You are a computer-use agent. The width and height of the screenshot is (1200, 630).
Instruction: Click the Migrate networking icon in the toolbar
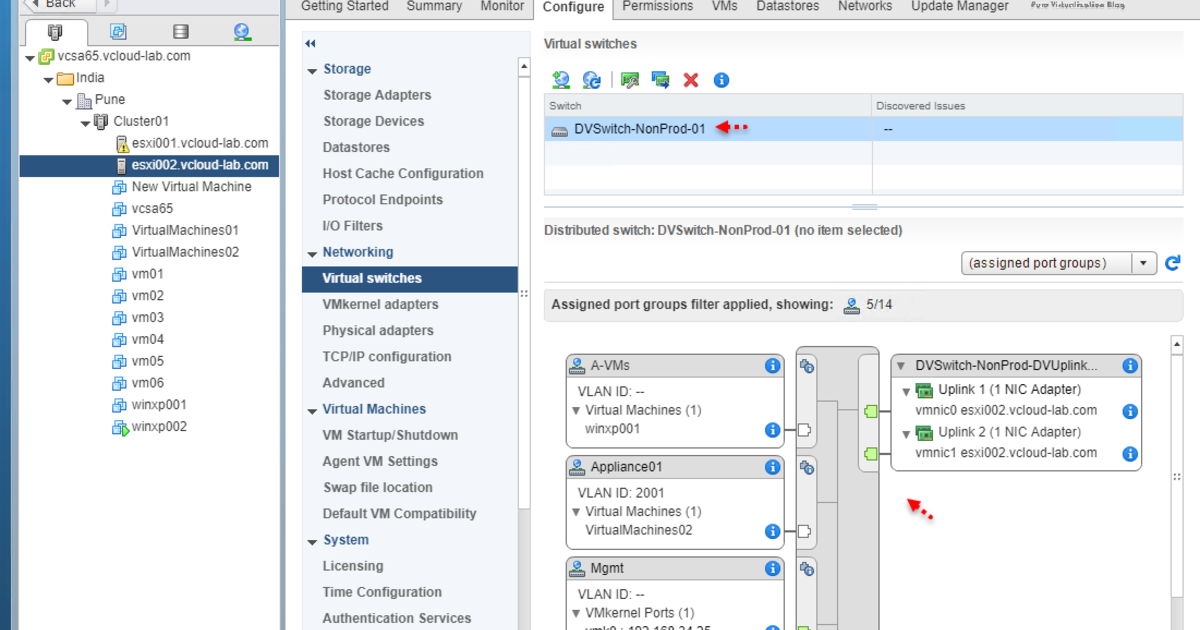(660, 80)
